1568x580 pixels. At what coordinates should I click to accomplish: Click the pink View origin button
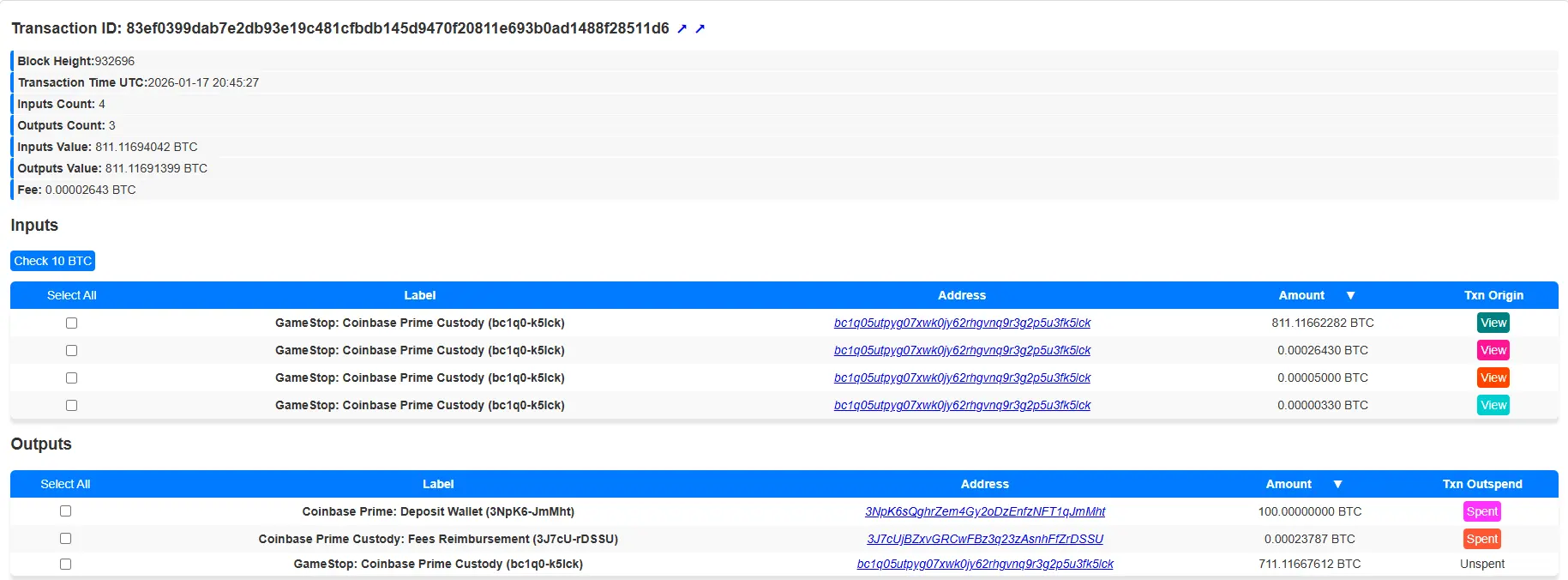click(1493, 350)
